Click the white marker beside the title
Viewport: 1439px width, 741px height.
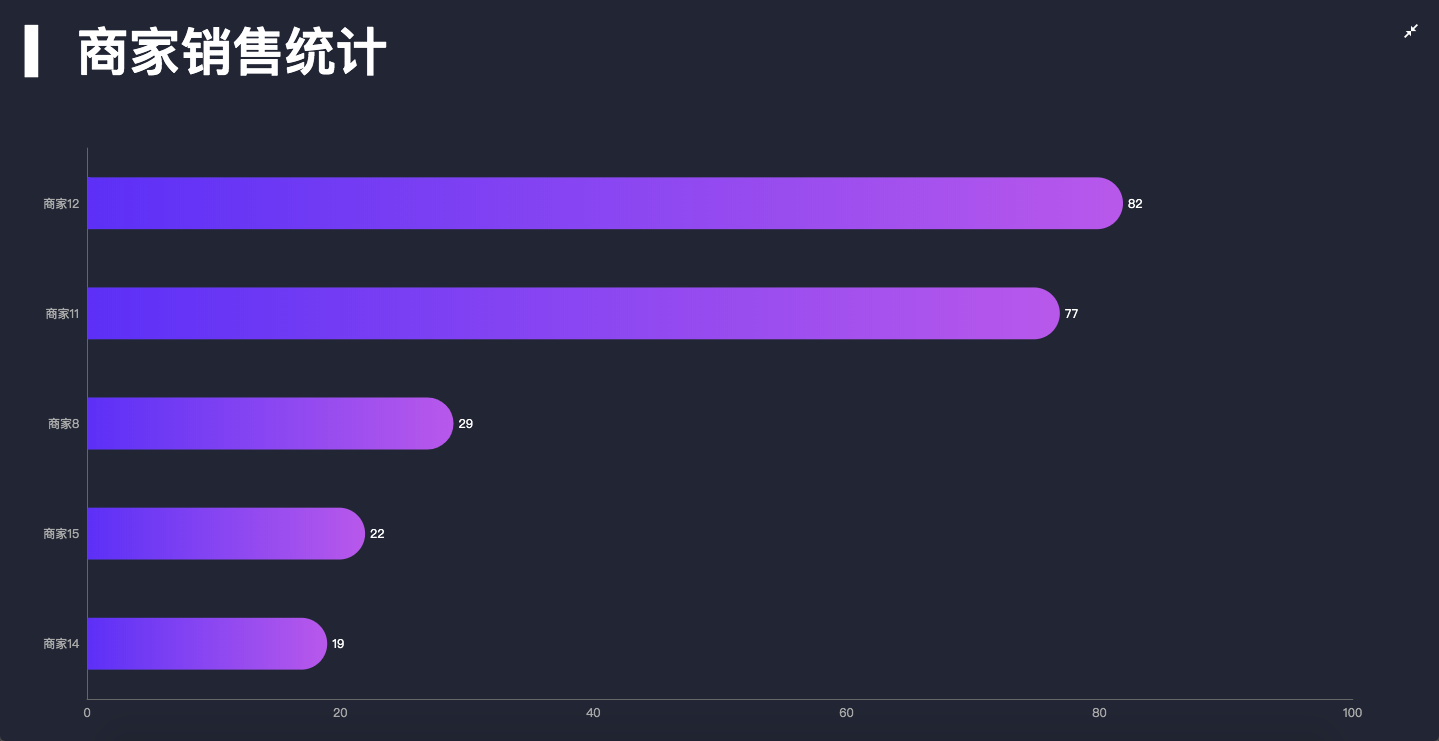coord(31,52)
